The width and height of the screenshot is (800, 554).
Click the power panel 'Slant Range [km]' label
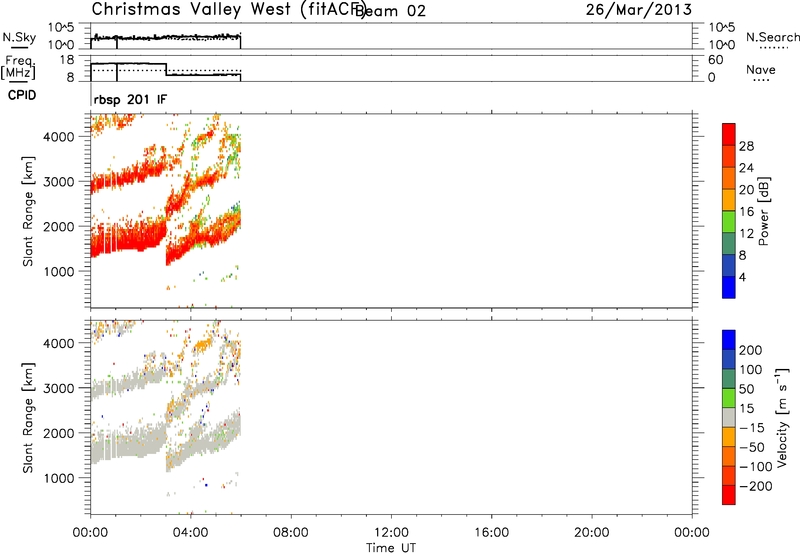pyautogui.click(x=28, y=211)
